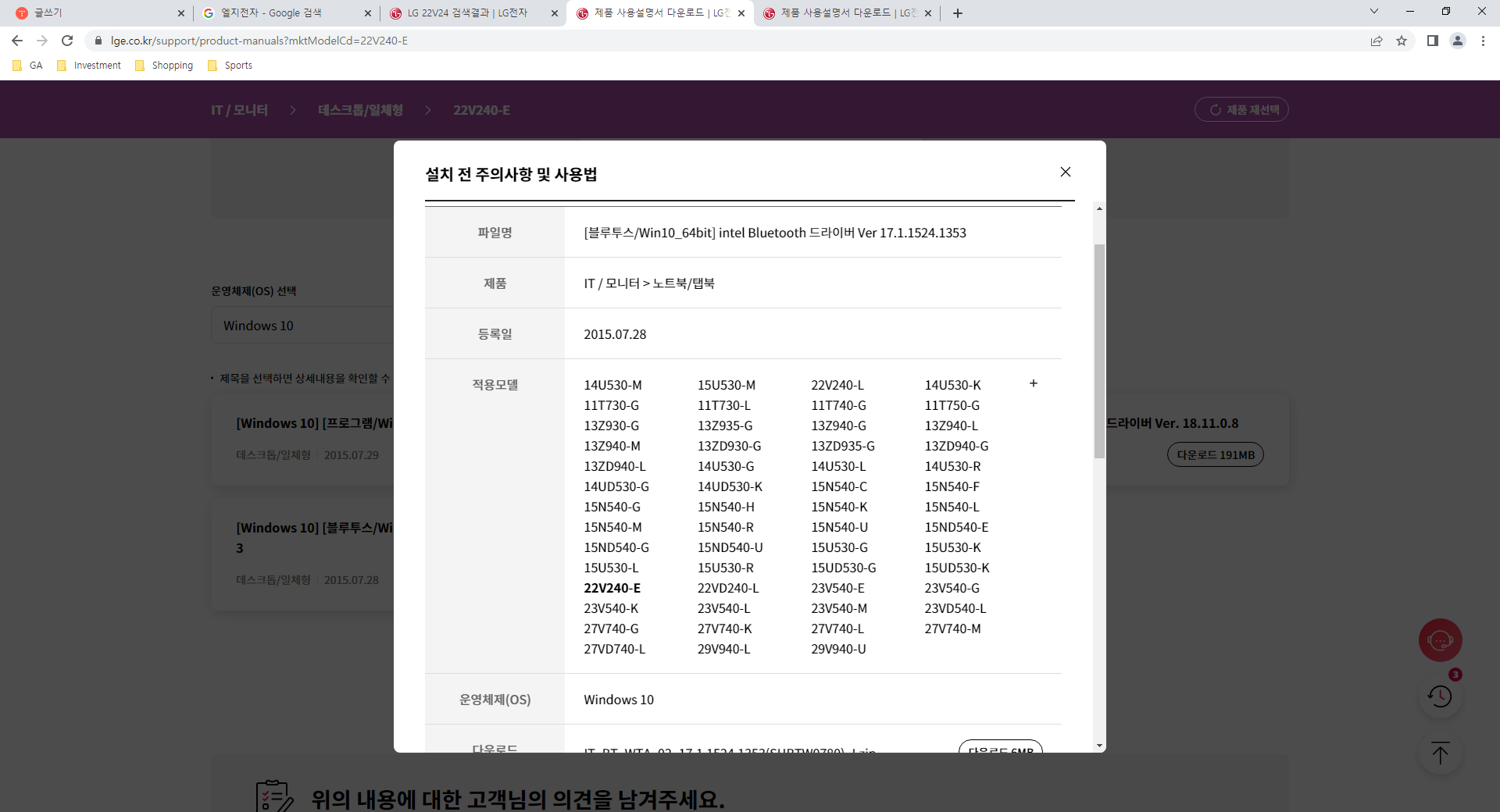
Task: Click the feedback survey clipboard icon
Action: point(274,796)
